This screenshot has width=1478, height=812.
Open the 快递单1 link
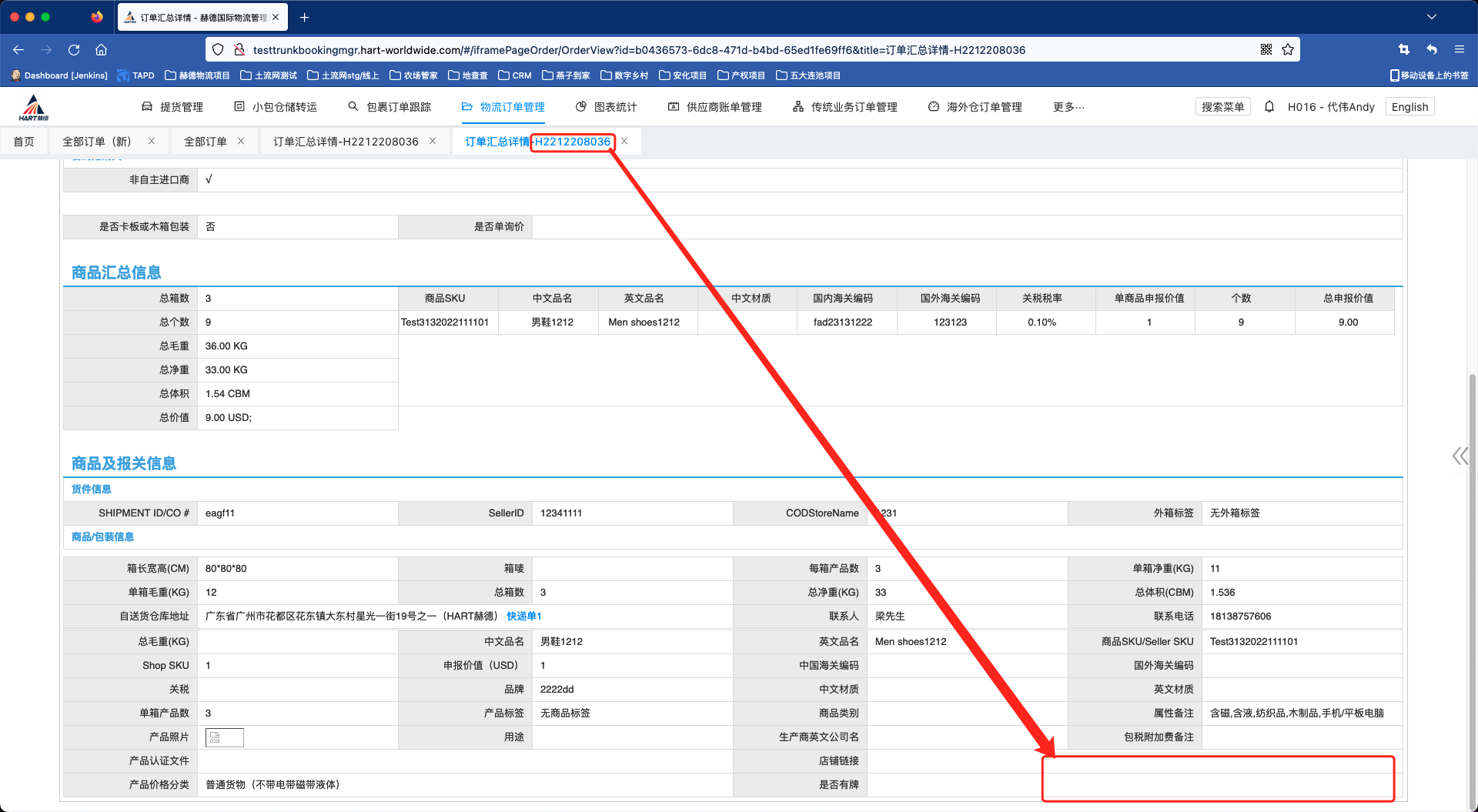point(524,617)
